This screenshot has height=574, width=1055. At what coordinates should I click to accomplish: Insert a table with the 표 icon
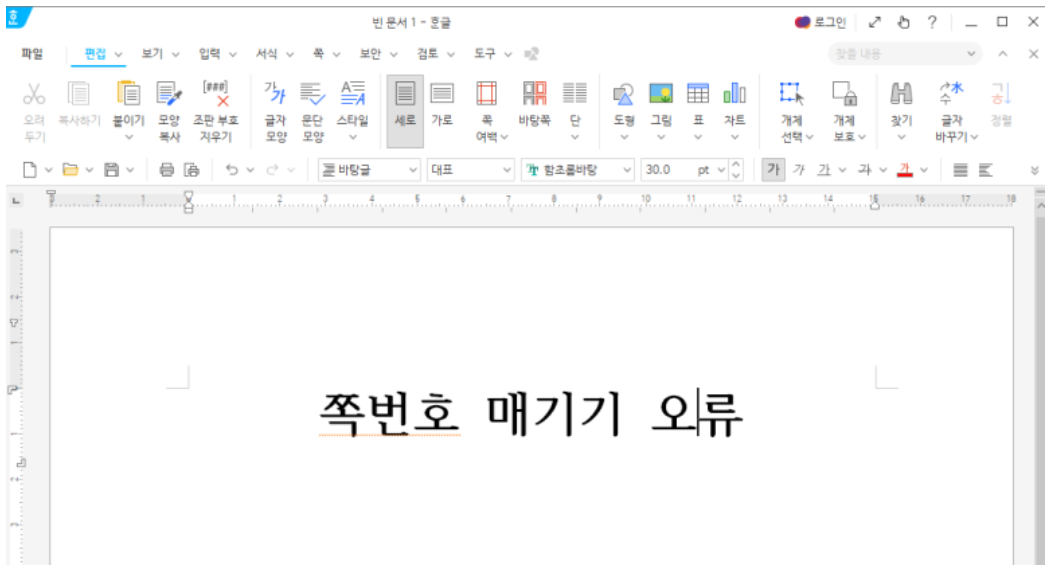698,95
